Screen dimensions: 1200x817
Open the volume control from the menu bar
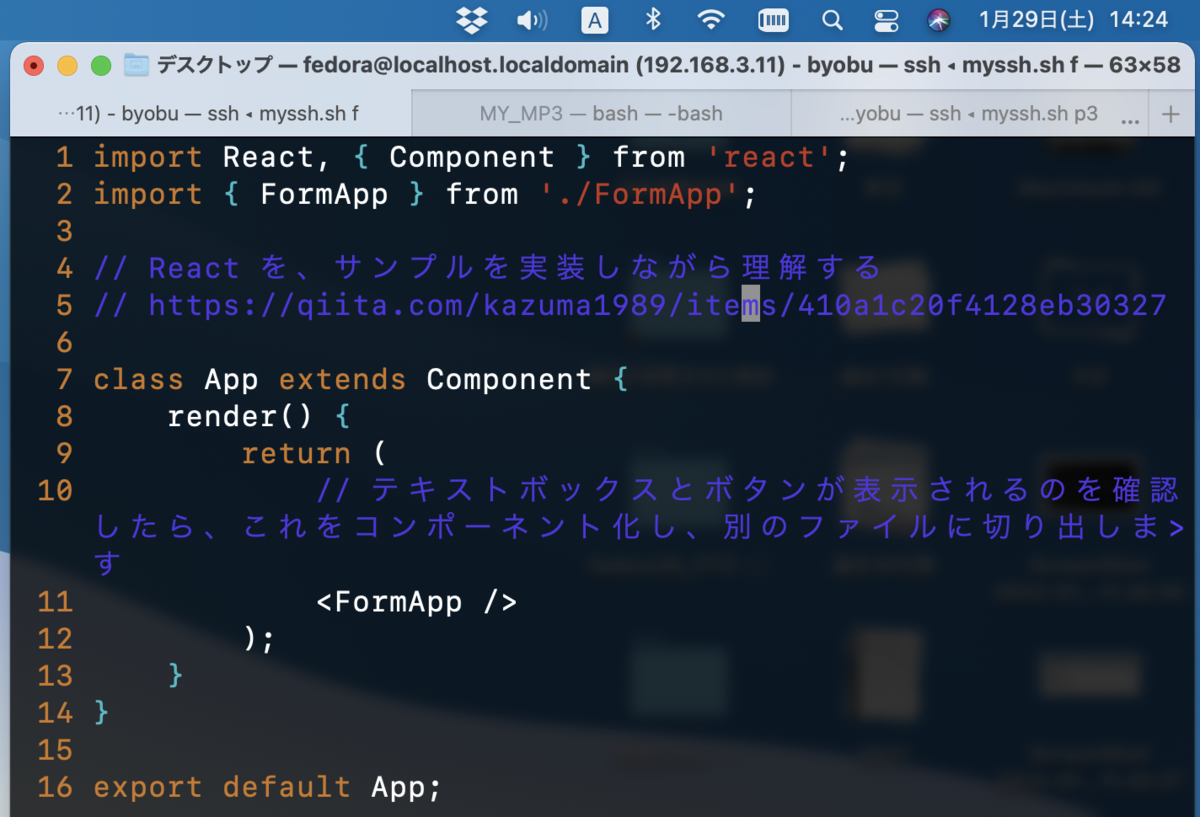[x=531, y=20]
